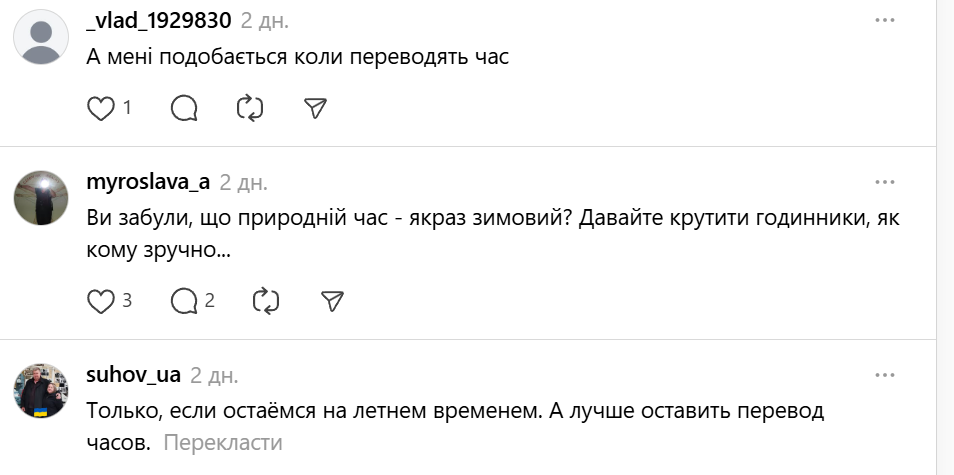Open _vlad_1929830's profile via username

pos(159,20)
